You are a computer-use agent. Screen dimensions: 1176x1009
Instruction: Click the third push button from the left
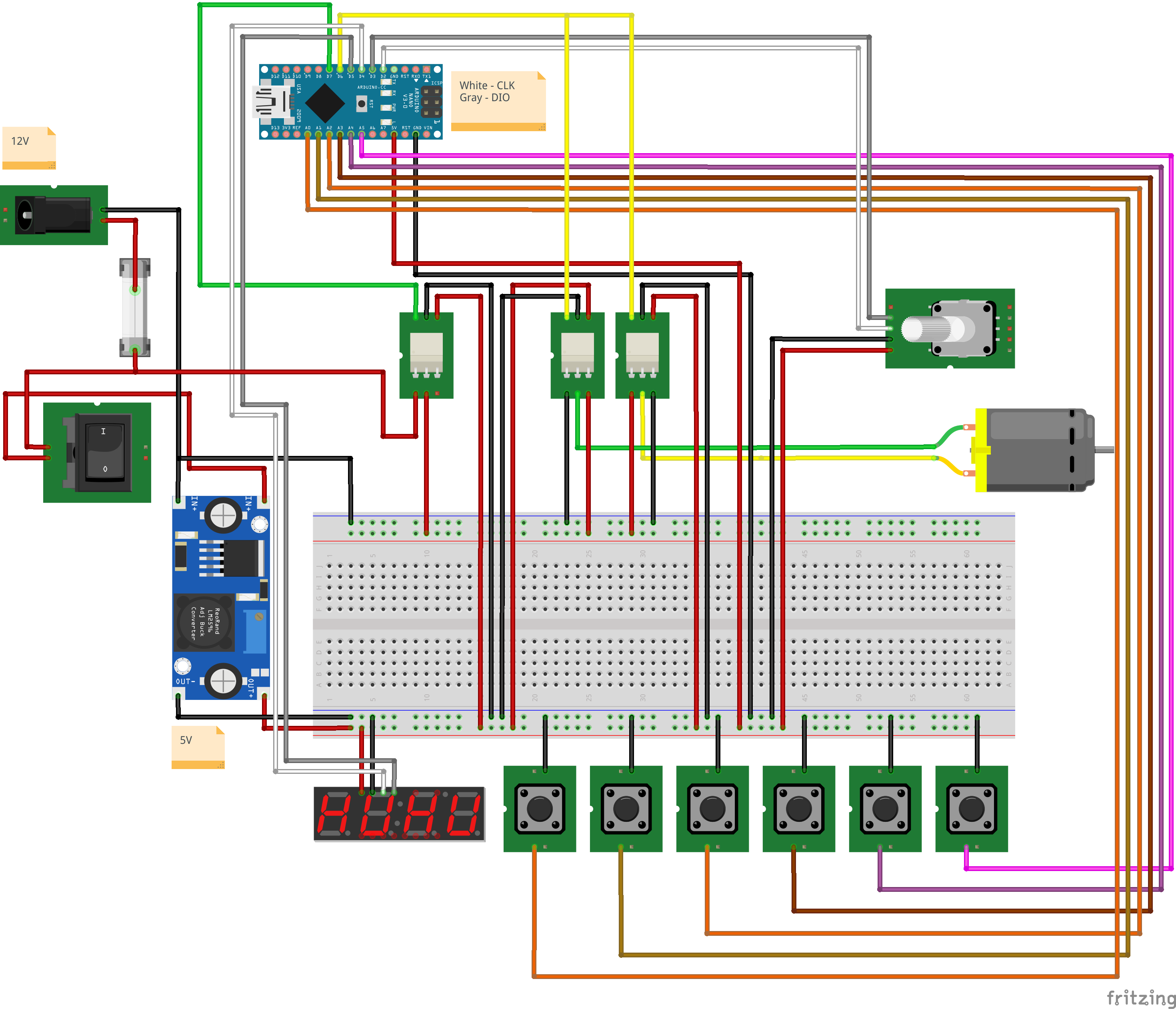click(712, 809)
